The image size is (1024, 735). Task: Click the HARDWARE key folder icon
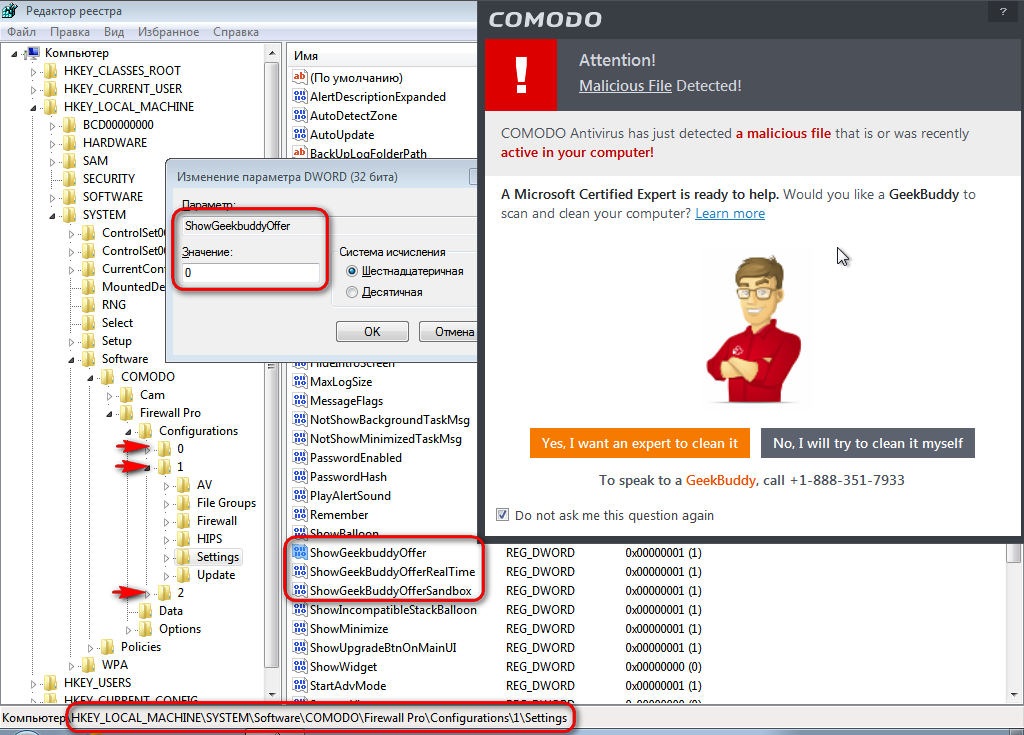tap(70, 142)
